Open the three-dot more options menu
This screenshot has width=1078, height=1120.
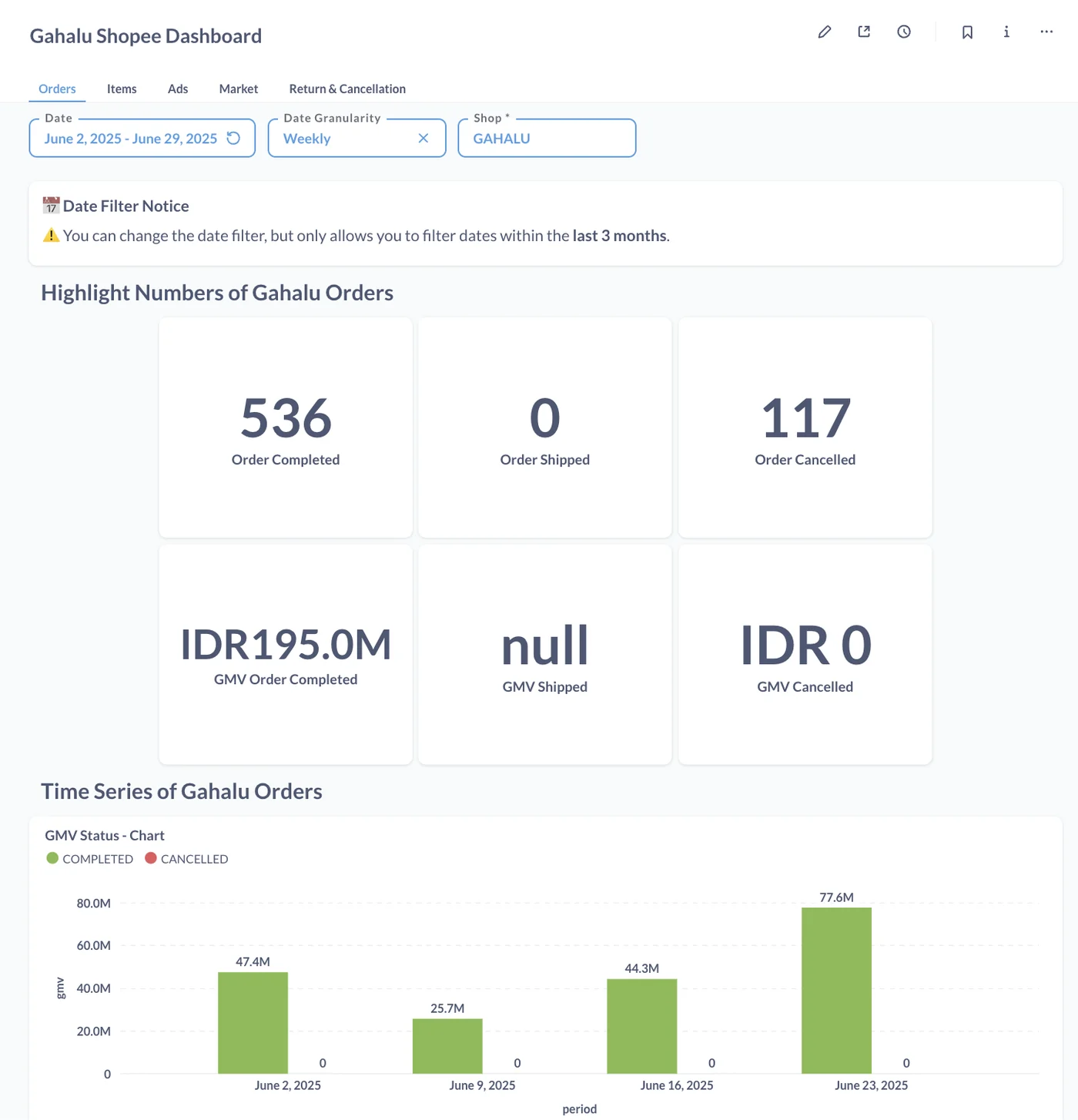coord(1046,32)
